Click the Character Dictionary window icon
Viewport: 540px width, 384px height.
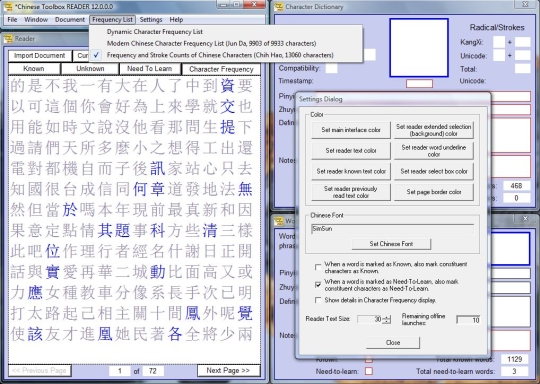tap(278, 7)
